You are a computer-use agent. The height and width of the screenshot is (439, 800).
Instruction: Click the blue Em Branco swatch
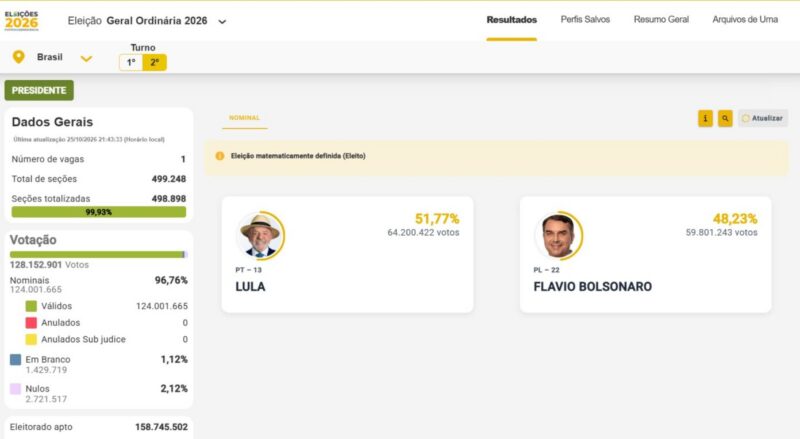[16, 359]
